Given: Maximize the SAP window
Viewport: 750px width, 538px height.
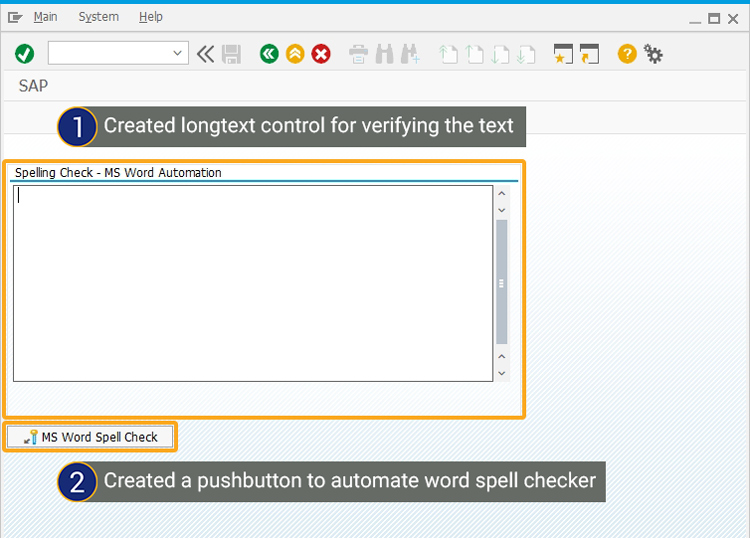Looking at the screenshot, I should pos(714,19).
